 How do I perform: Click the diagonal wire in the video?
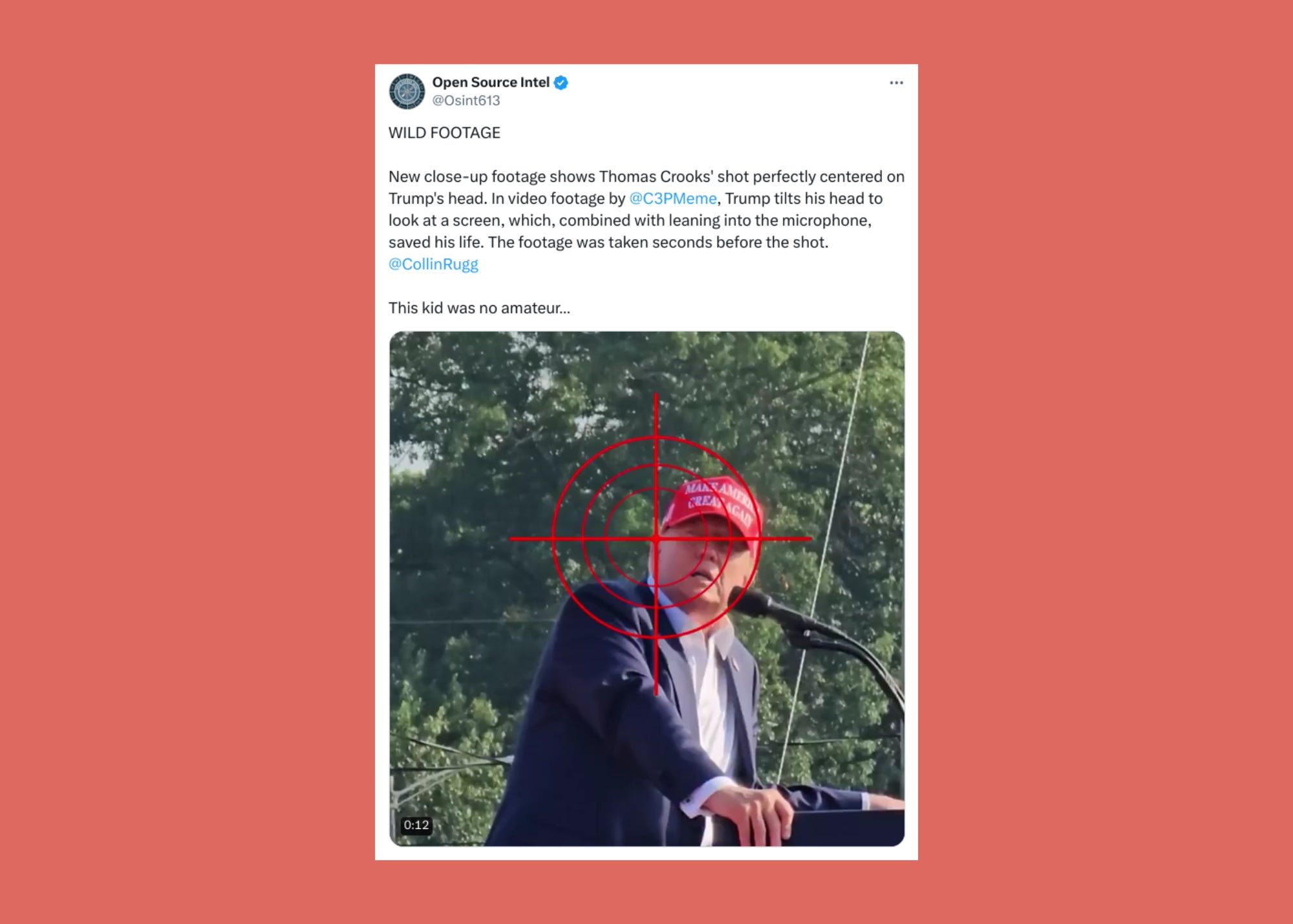tap(822, 556)
